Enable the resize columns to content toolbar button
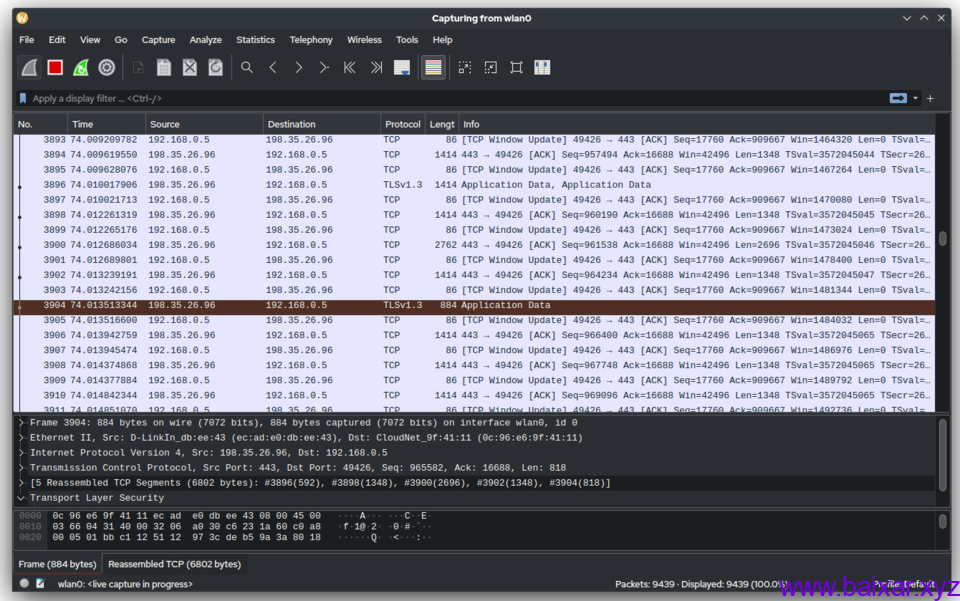The image size is (960, 601). (541, 67)
